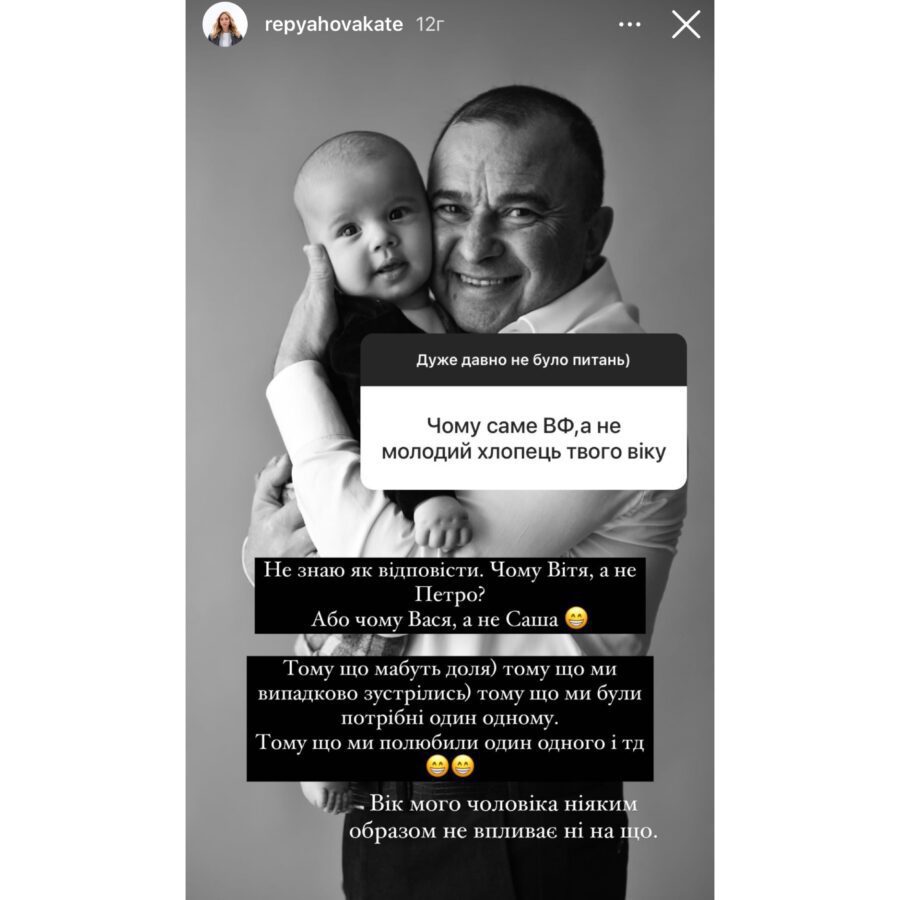Tap the caption 'Вік мого чоловіка ніяким образом'
This screenshot has height=900, width=900.
[503, 817]
